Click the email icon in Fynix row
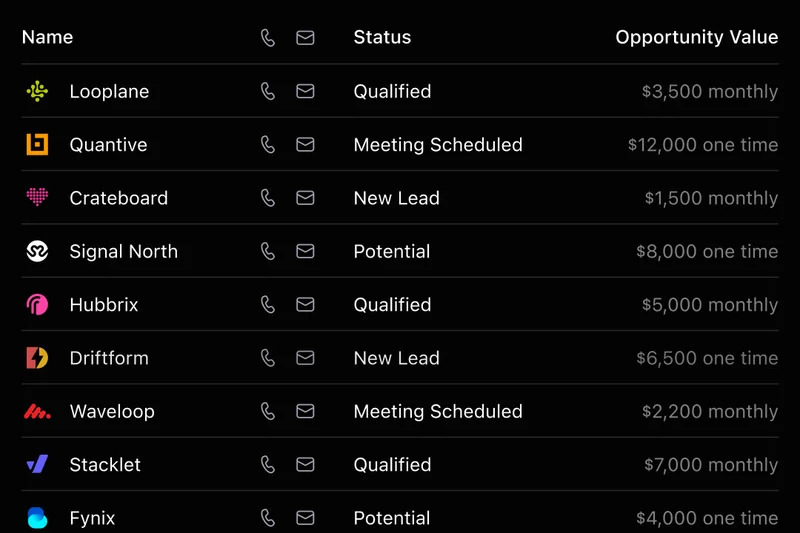 coord(305,518)
